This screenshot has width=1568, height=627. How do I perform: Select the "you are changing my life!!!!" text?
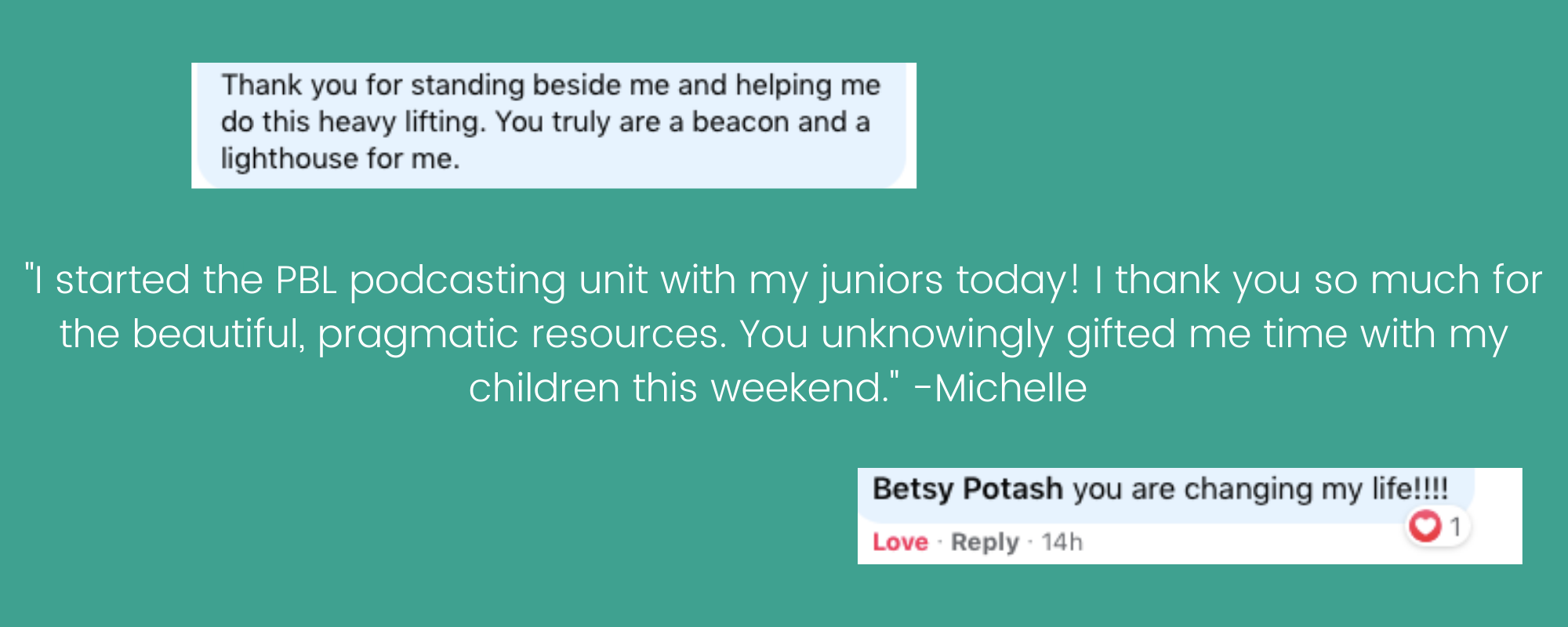pos(1260,489)
